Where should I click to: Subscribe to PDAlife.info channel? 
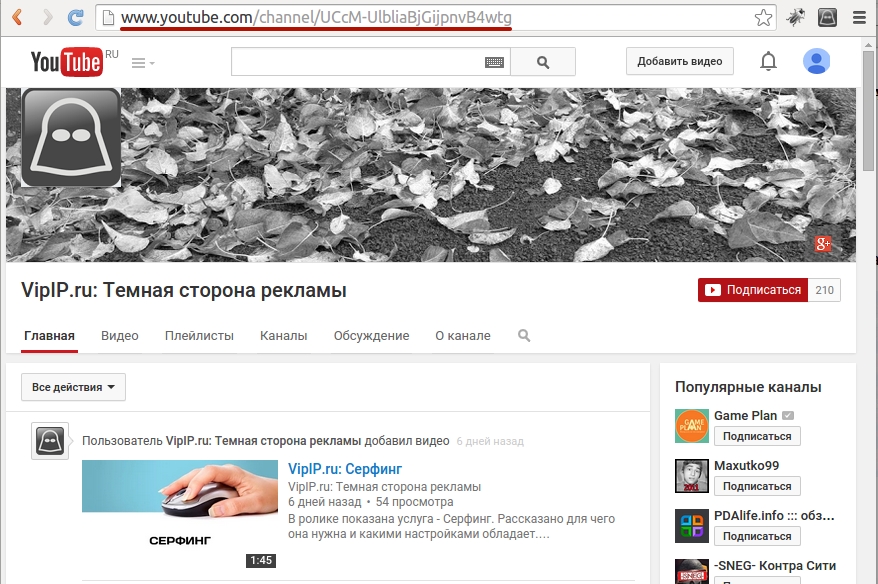757,536
